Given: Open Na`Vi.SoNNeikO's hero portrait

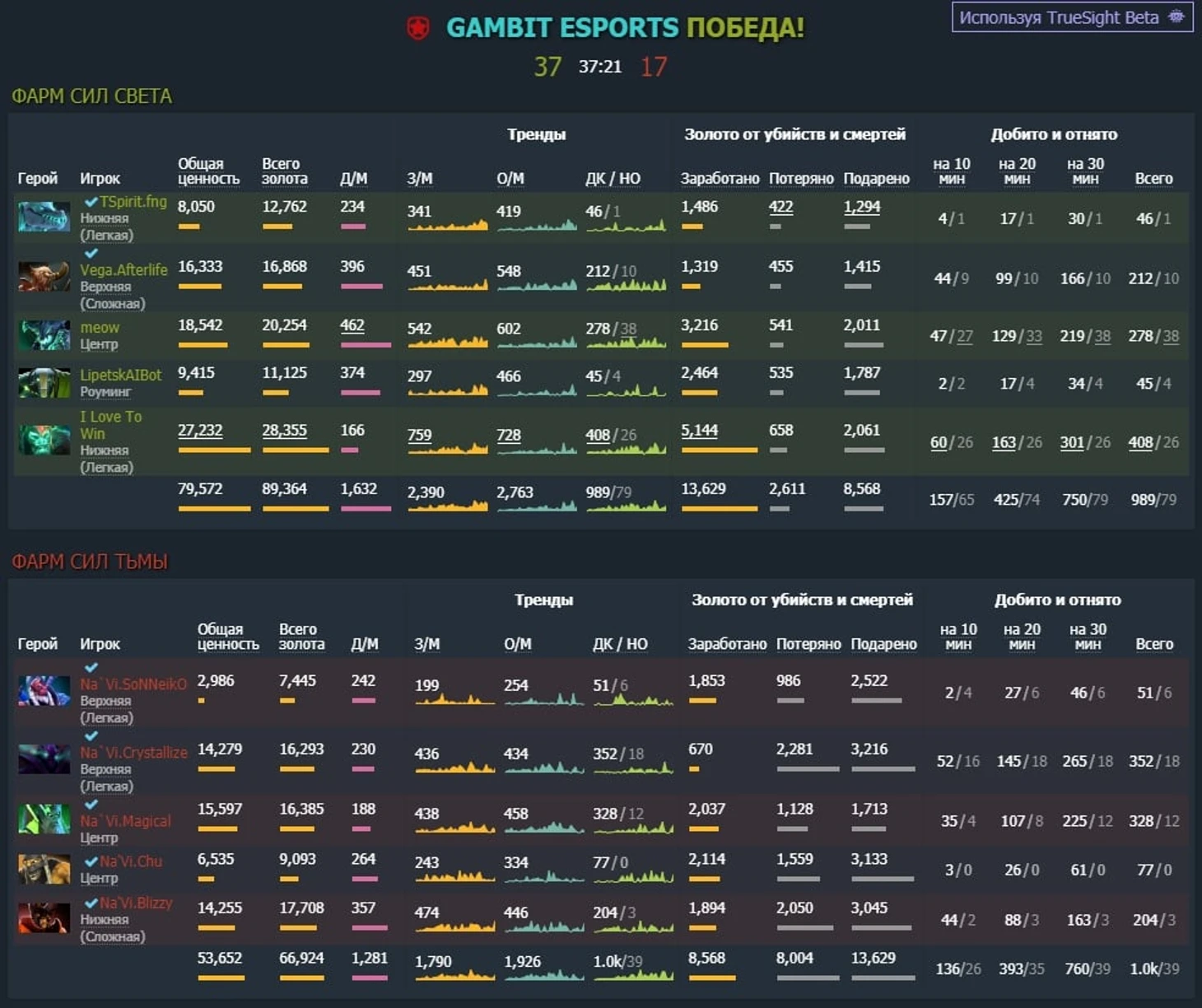Looking at the screenshot, I should (x=44, y=691).
